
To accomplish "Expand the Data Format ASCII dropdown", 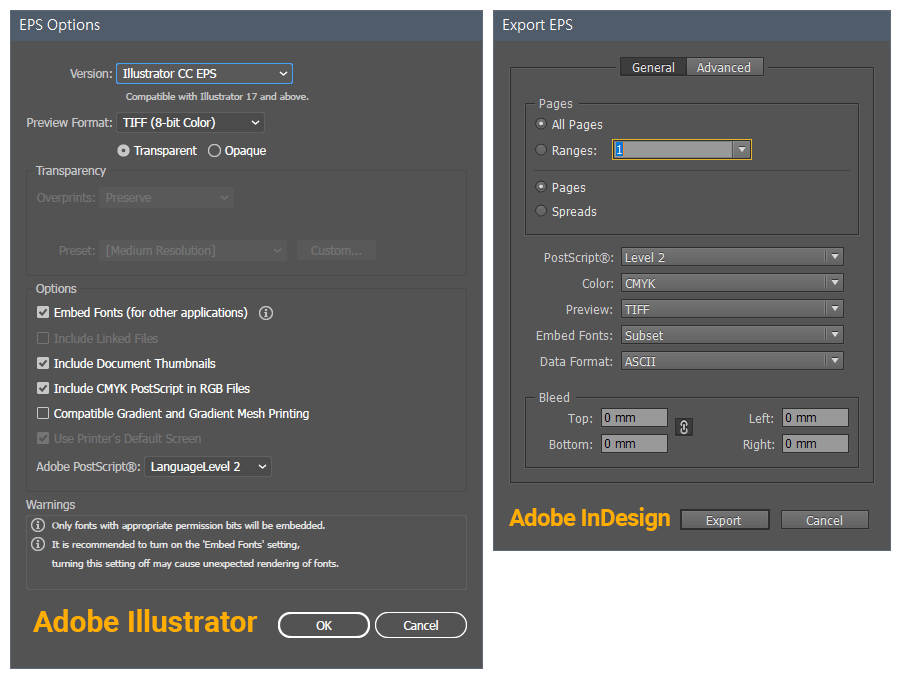I will pyautogui.click(x=732, y=361).
